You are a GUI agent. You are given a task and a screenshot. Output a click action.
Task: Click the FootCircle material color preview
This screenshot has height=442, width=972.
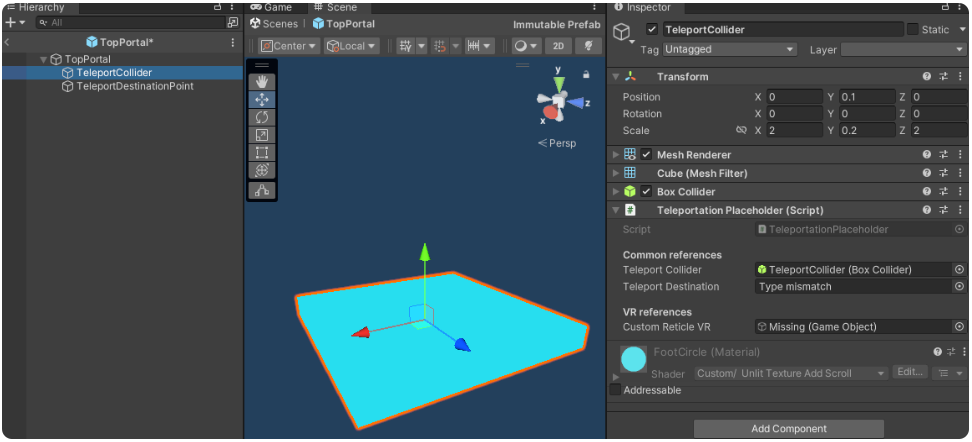[x=633, y=360]
